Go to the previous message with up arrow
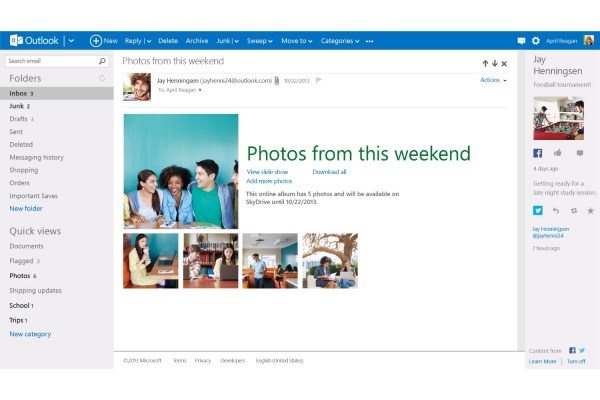Screen dimensions: 600x400 [x=483, y=63]
